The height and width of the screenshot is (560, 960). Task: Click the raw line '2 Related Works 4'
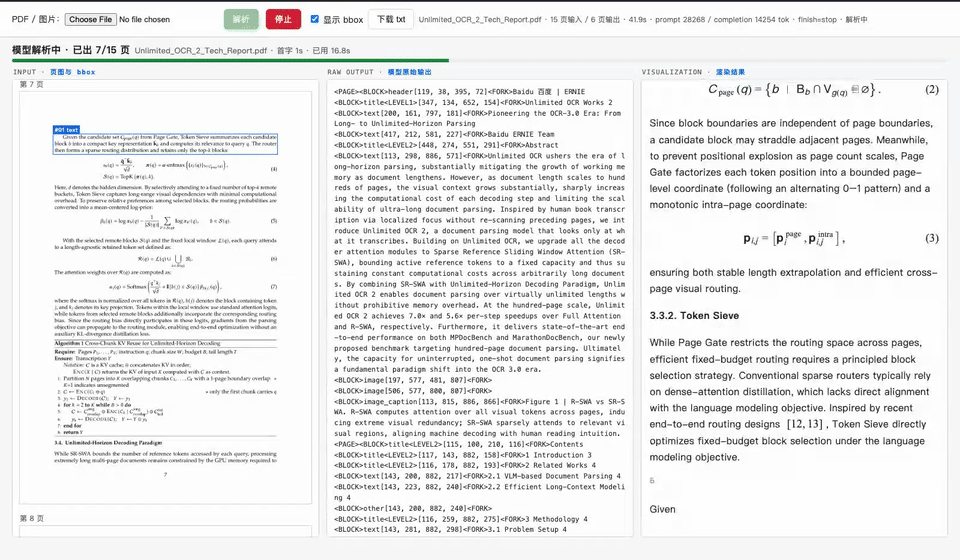(464, 466)
